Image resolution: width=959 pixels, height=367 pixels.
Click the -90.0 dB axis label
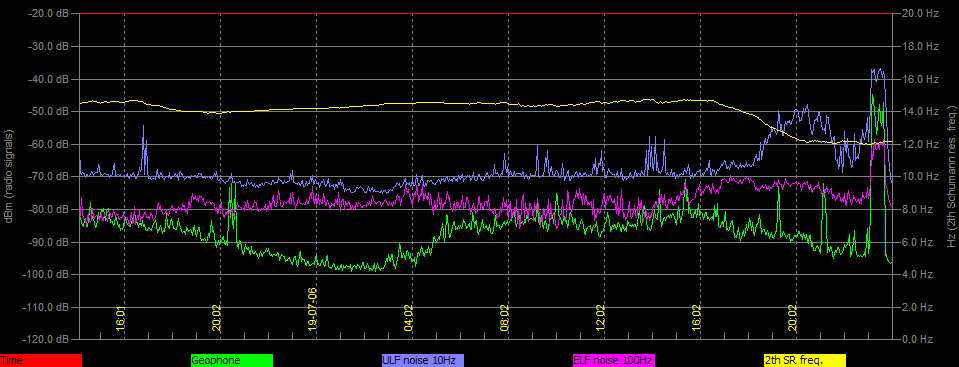point(48,242)
